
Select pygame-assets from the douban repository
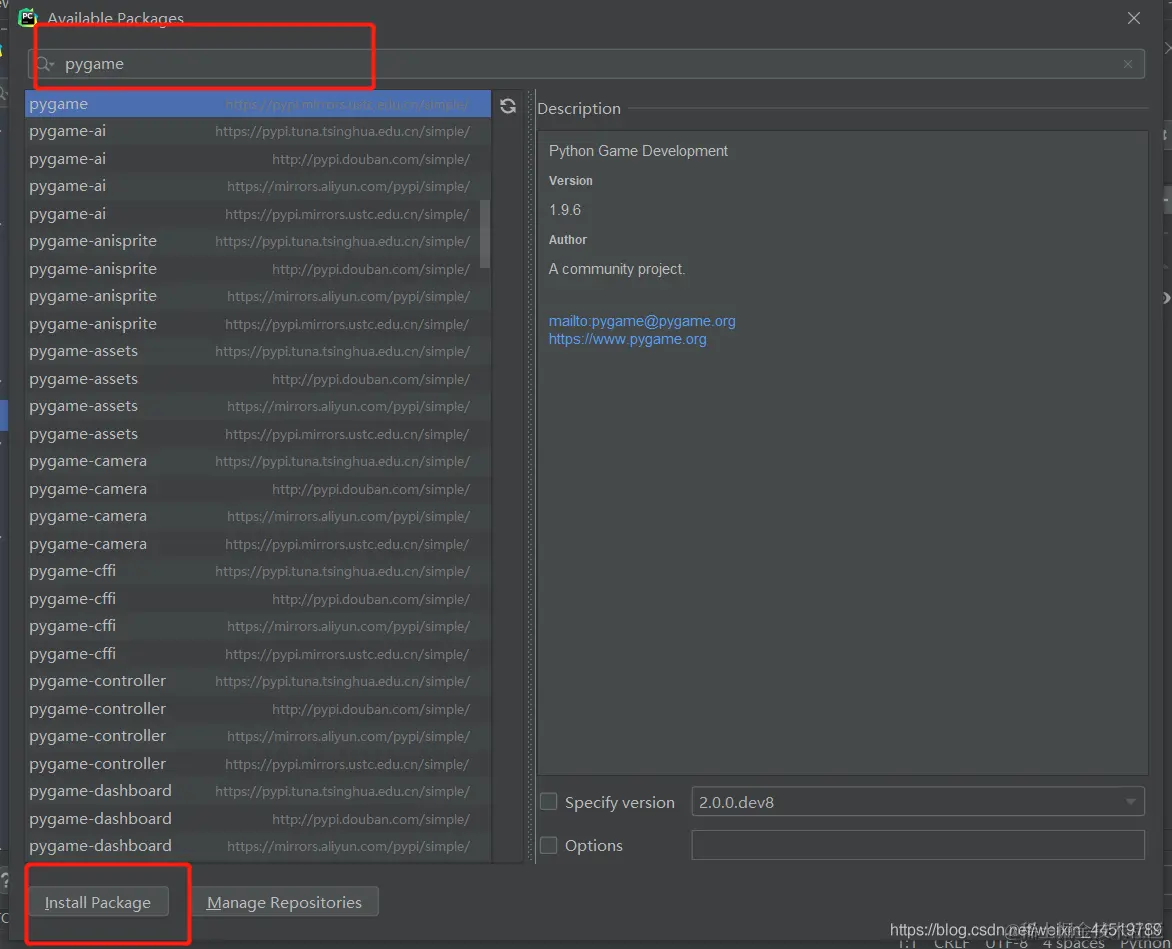coord(258,379)
